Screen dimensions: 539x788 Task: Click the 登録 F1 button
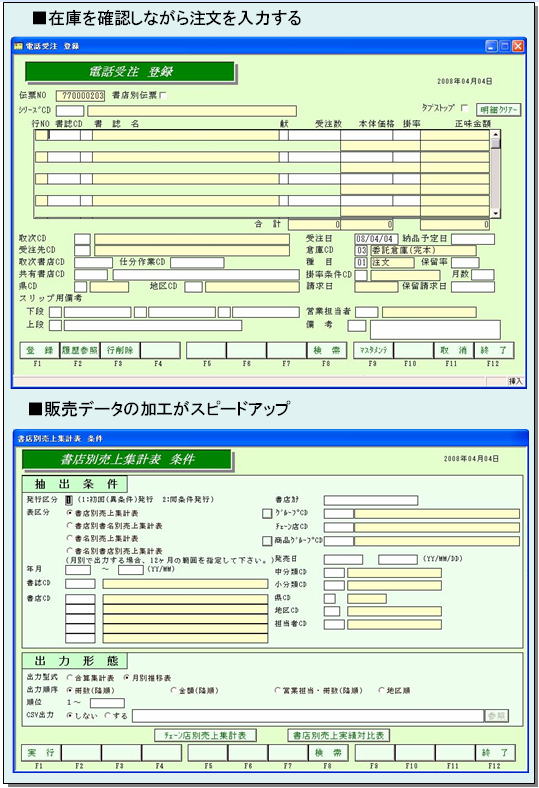[40, 350]
